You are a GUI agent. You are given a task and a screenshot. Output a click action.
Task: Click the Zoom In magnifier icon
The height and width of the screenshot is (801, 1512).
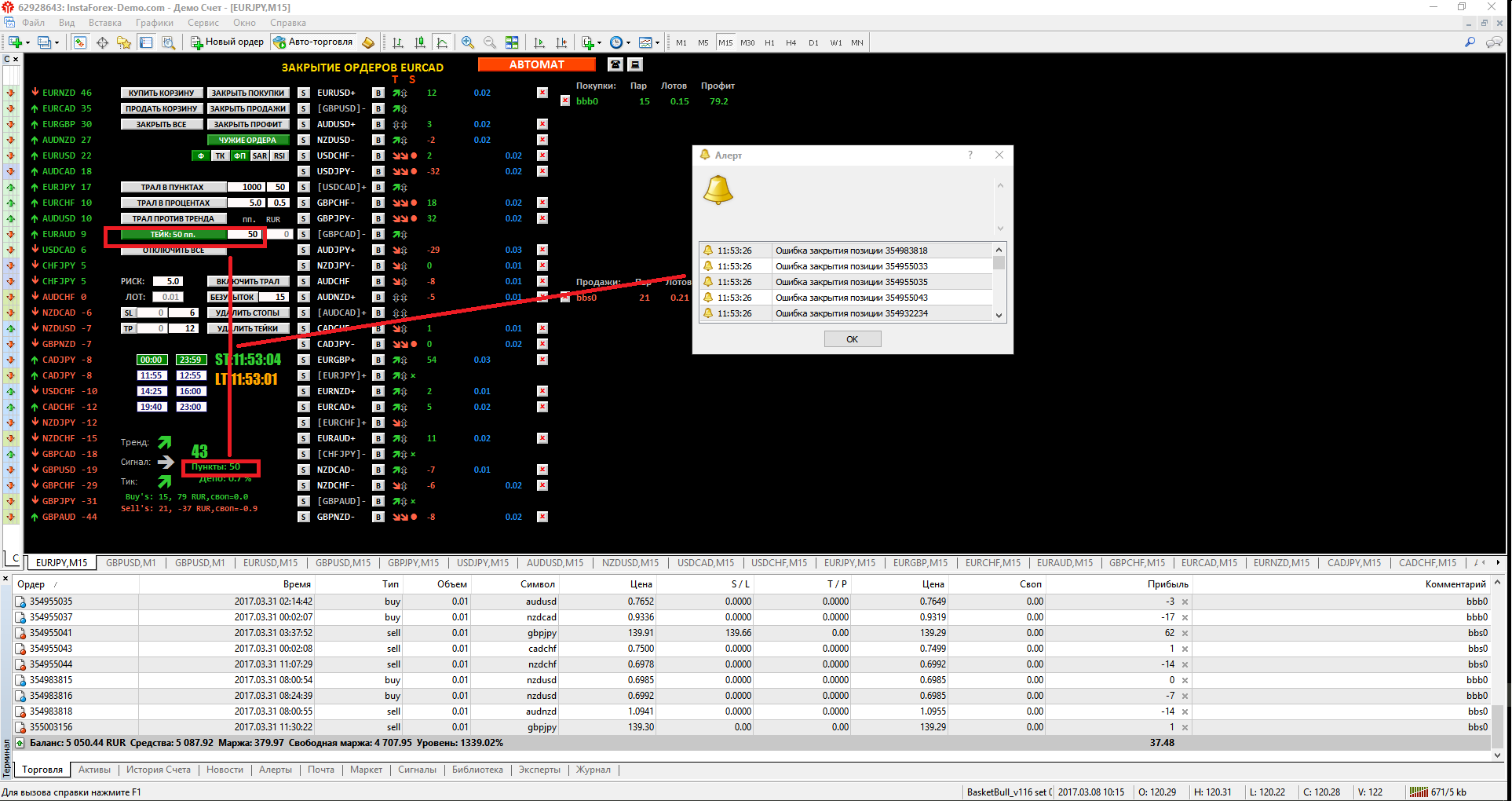coord(468,42)
